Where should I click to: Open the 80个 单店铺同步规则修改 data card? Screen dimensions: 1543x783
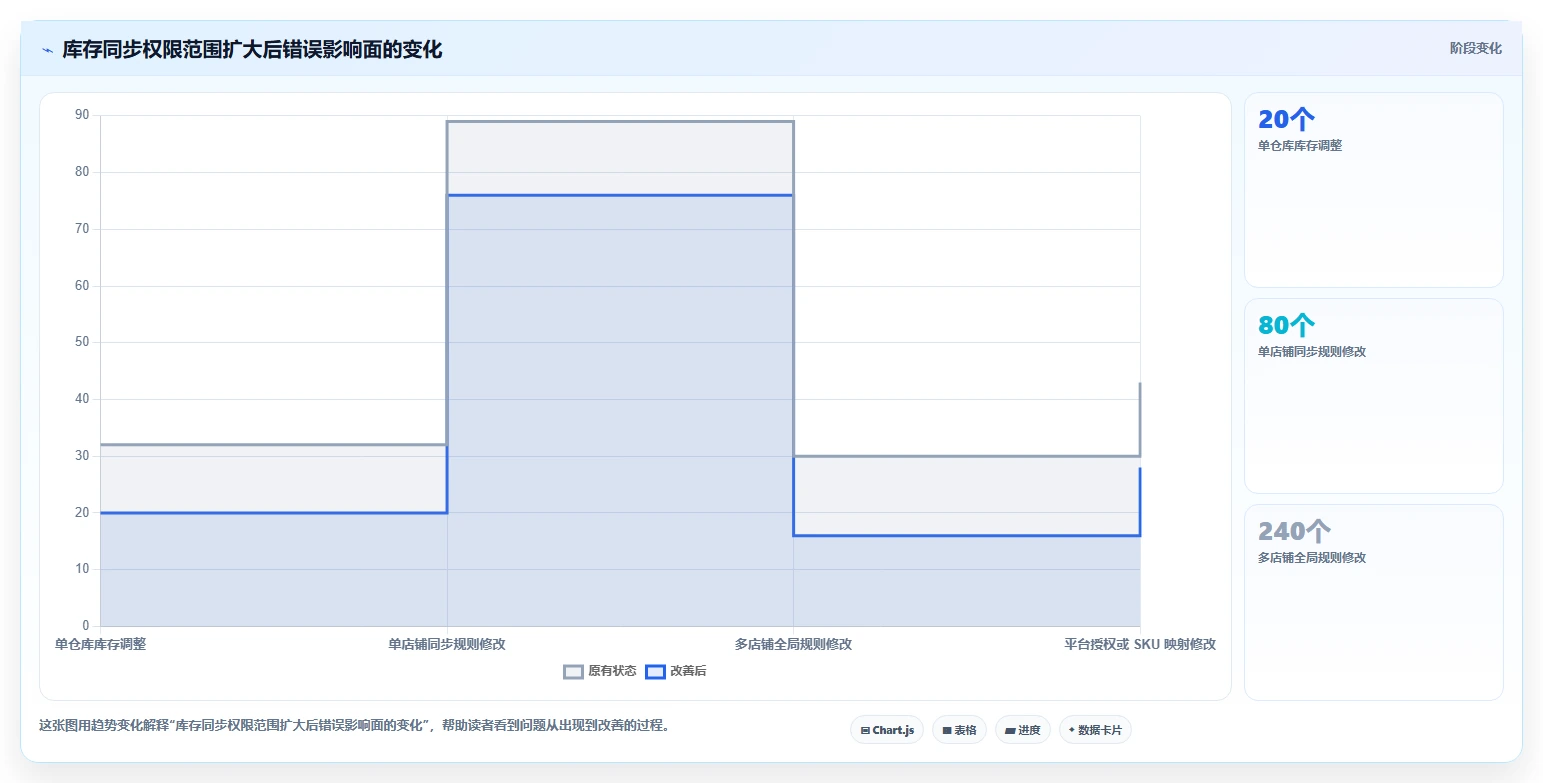coord(1373,396)
